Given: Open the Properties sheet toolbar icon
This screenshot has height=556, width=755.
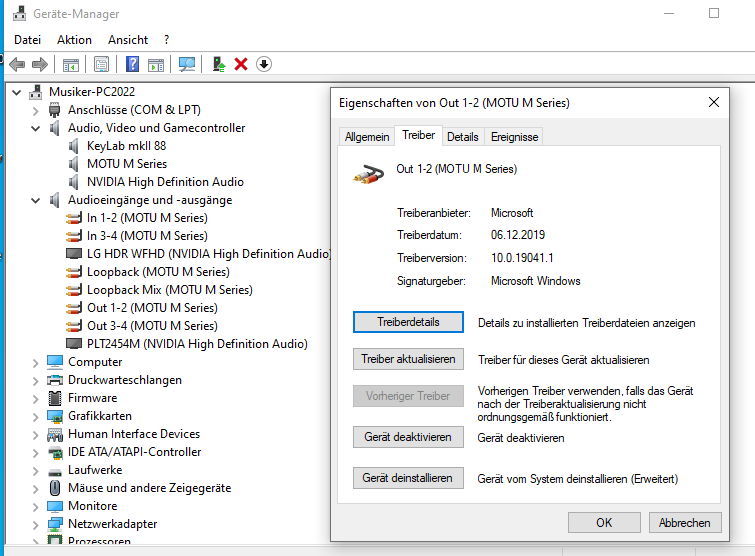Looking at the screenshot, I should pyautogui.click(x=101, y=64).
